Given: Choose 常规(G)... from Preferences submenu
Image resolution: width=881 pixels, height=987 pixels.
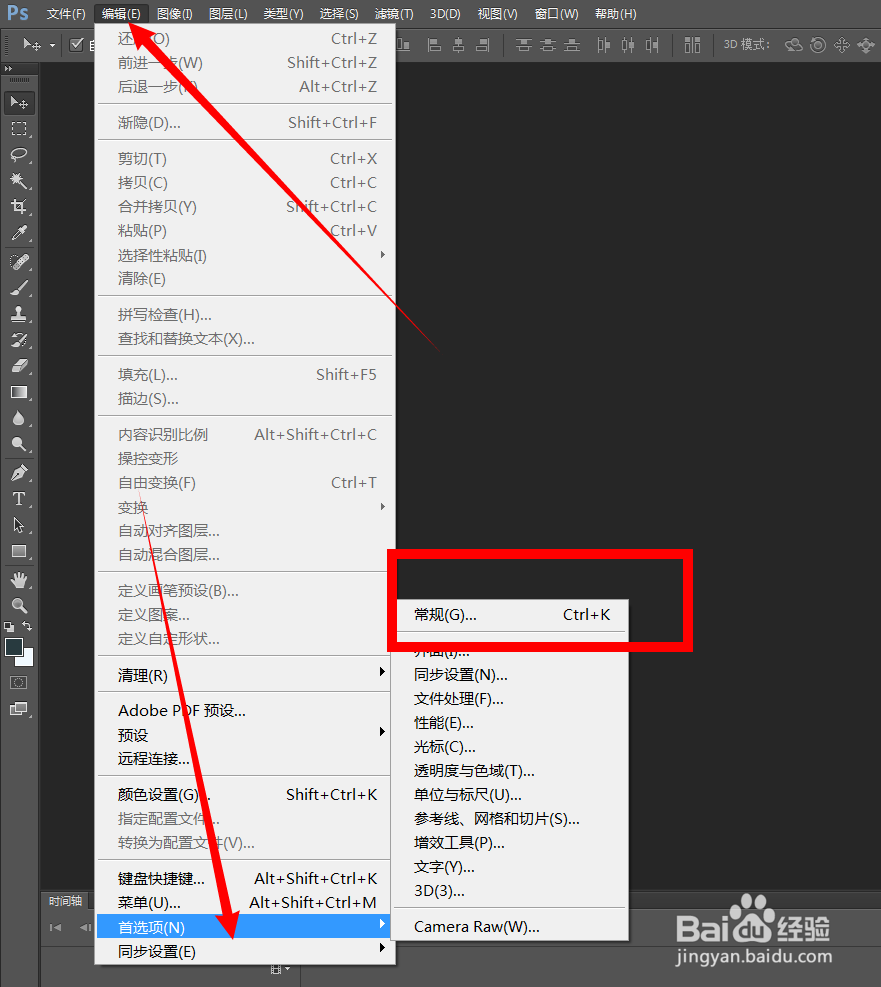Looking at the screenshot, I should coord(511,615).
